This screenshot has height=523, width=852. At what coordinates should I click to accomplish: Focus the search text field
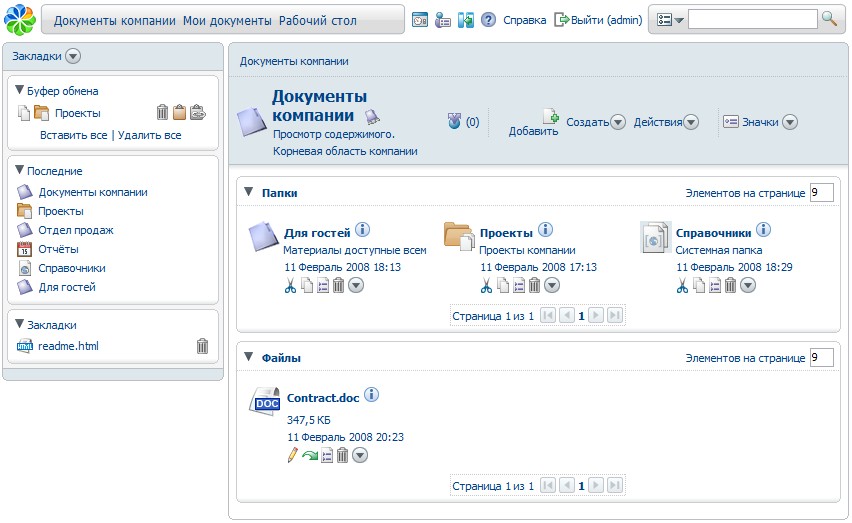[x=753, y=20]
